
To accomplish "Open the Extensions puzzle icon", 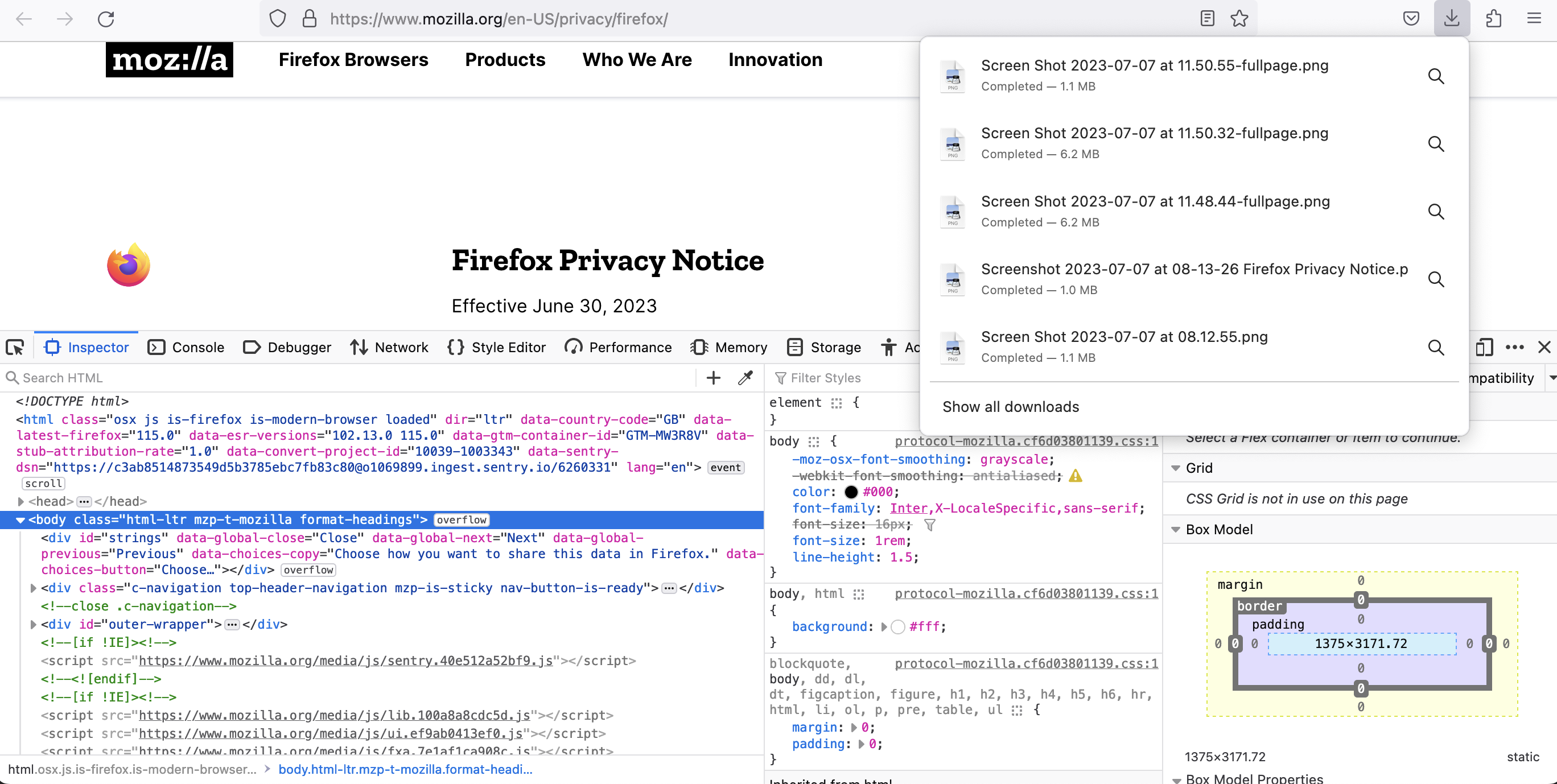I will (1493, 19).
